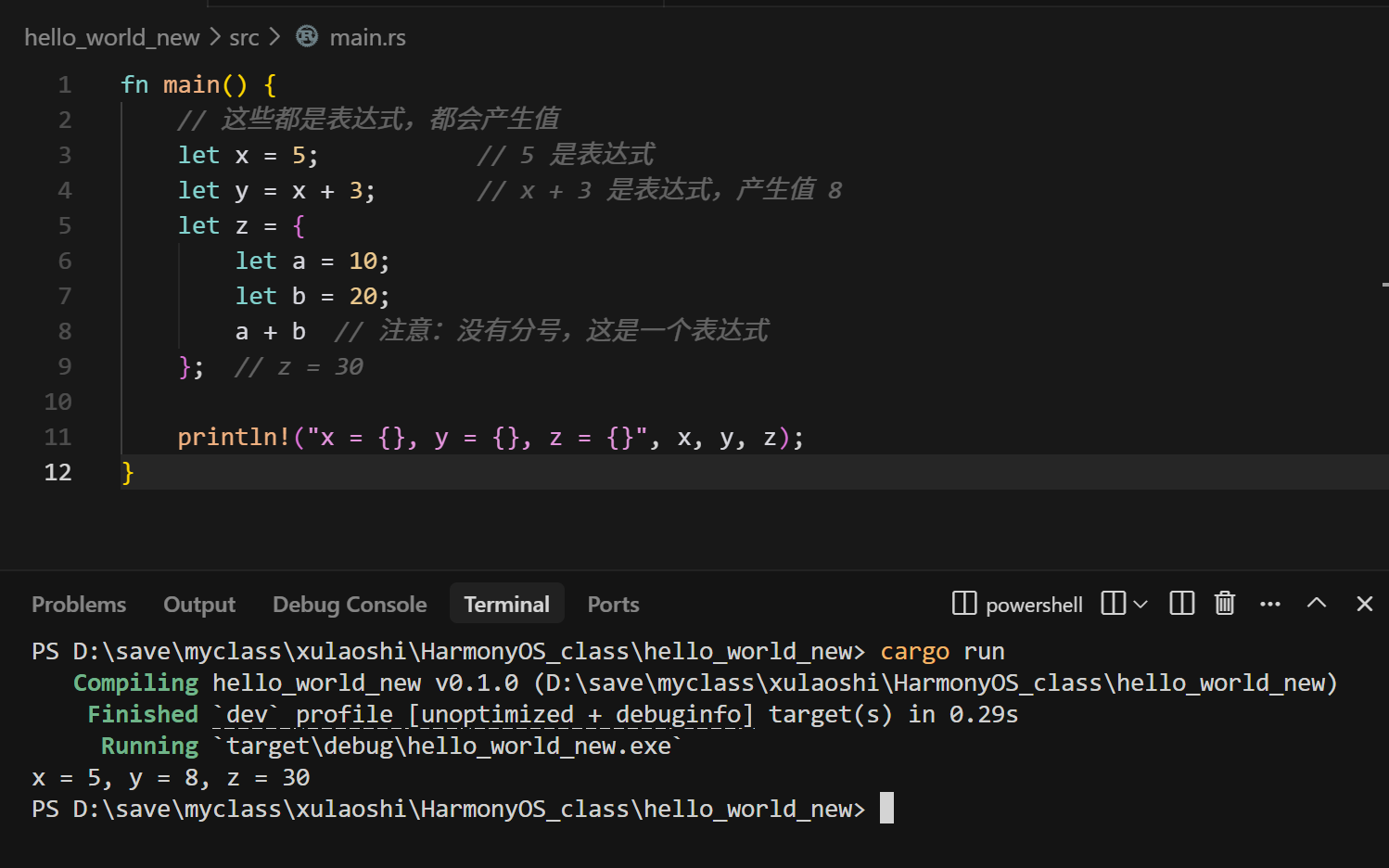This screenshot has width=1389, height=868.
Task: Click the 'Running' terminal output word
Action: (x=149, y=746)
